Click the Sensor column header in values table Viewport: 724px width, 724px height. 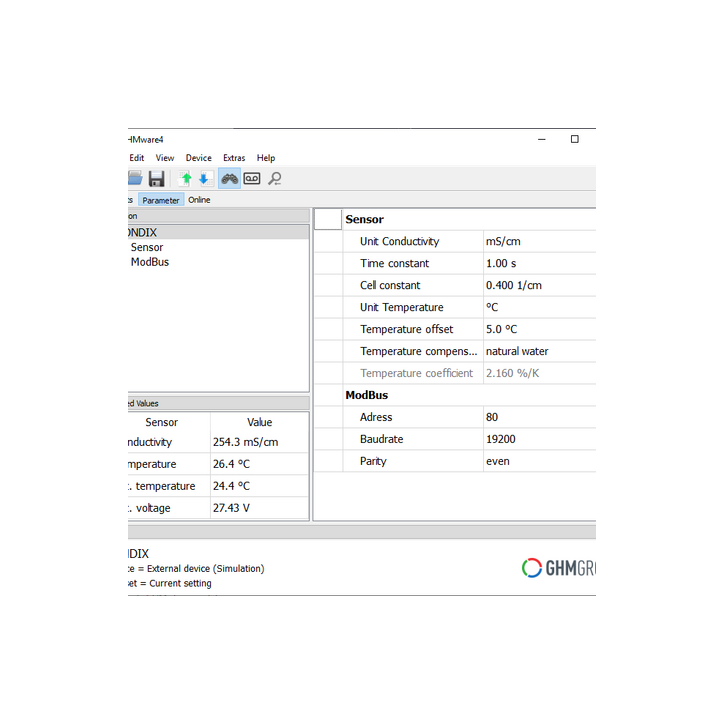162,422
